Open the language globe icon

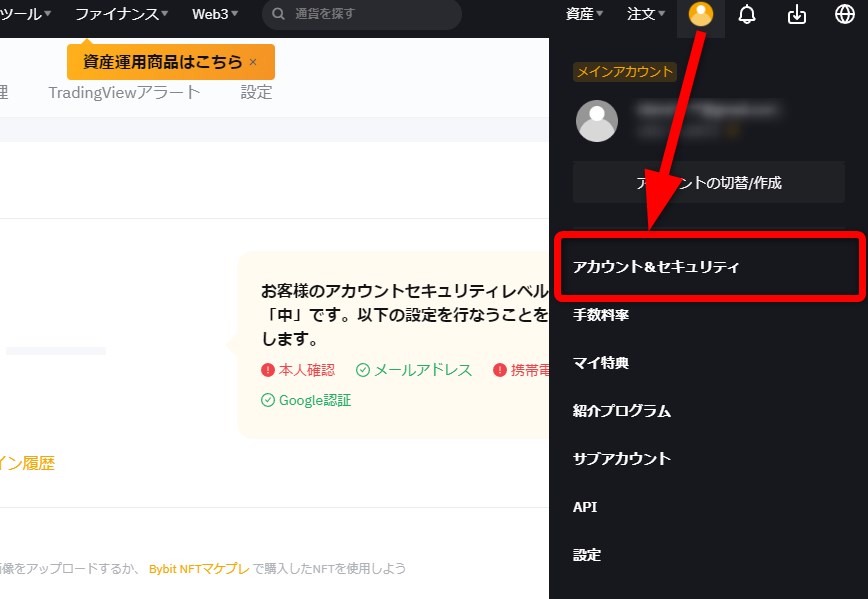(x=845, y=14)
